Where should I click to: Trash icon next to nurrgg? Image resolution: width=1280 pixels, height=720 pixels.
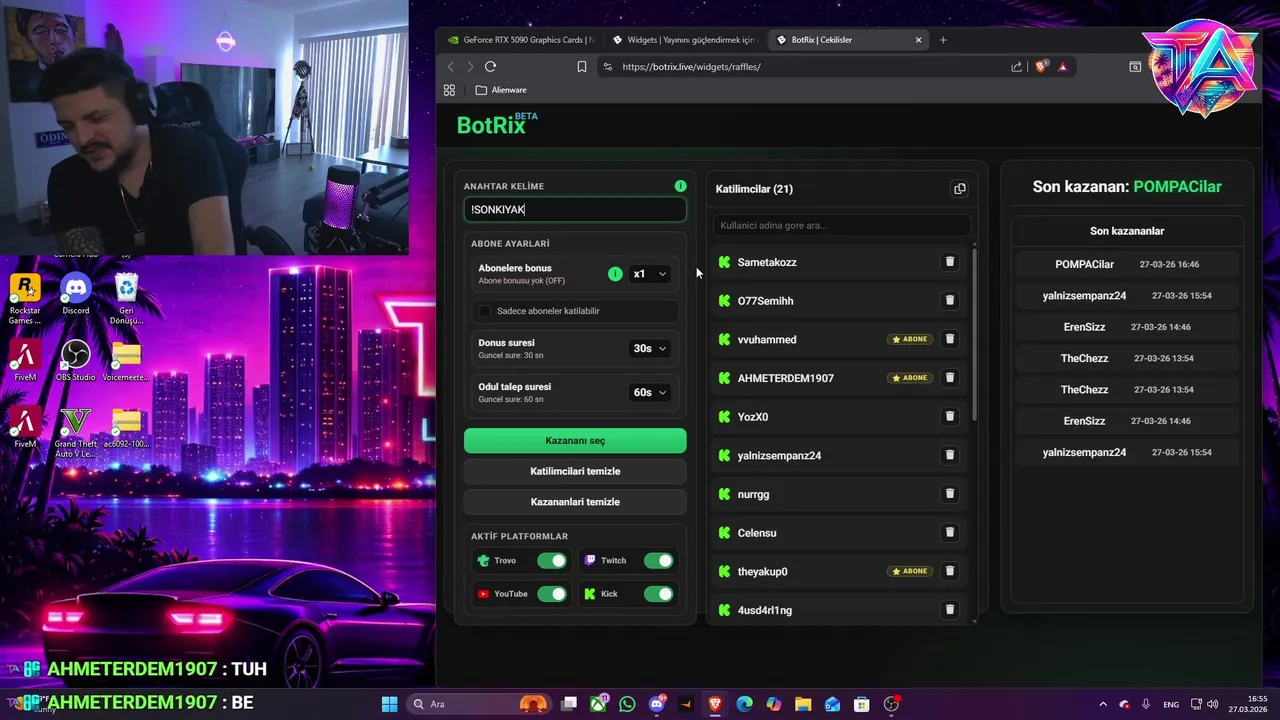950,494
